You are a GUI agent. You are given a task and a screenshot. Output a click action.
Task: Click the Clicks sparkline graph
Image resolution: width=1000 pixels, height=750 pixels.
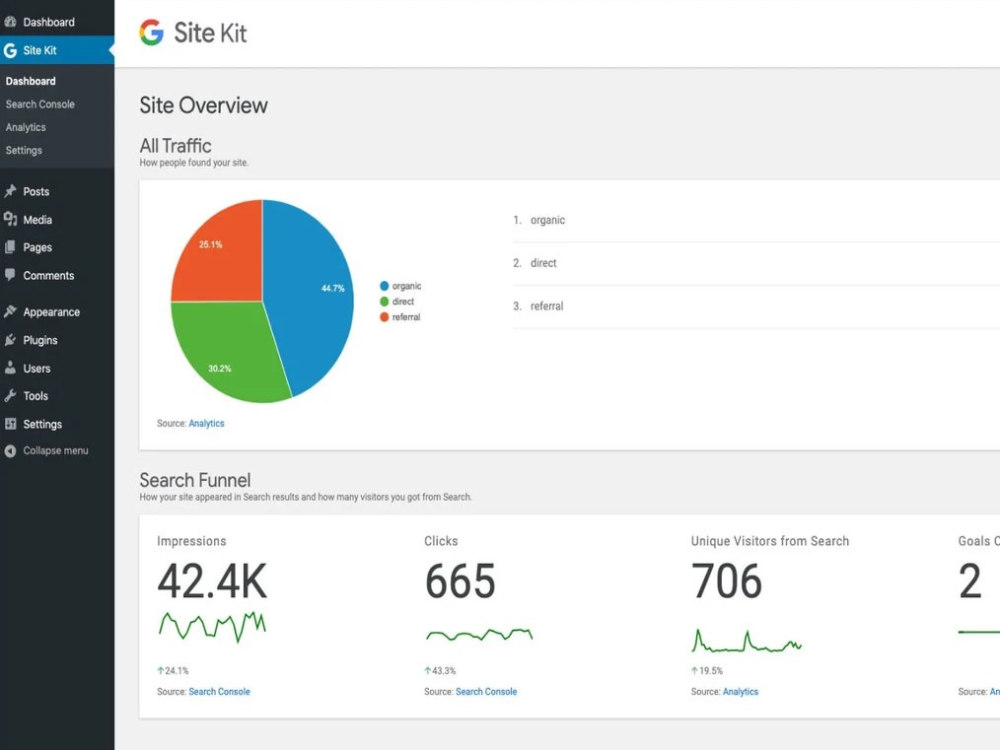click(x=479, y=635)
